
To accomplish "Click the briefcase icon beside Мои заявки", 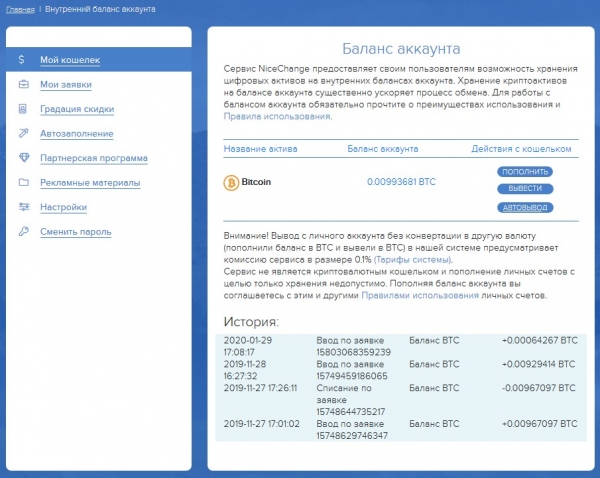I will (x=24, y=84).
